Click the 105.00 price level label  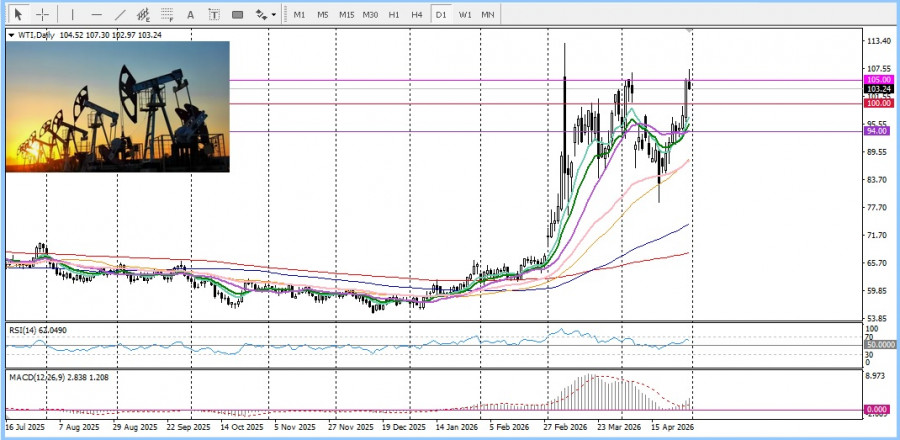coord(879,79)
